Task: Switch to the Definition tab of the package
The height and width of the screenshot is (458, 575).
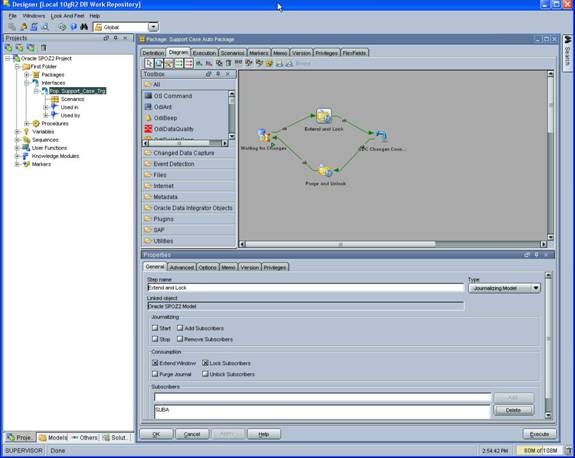Action: tap(153, 53)
